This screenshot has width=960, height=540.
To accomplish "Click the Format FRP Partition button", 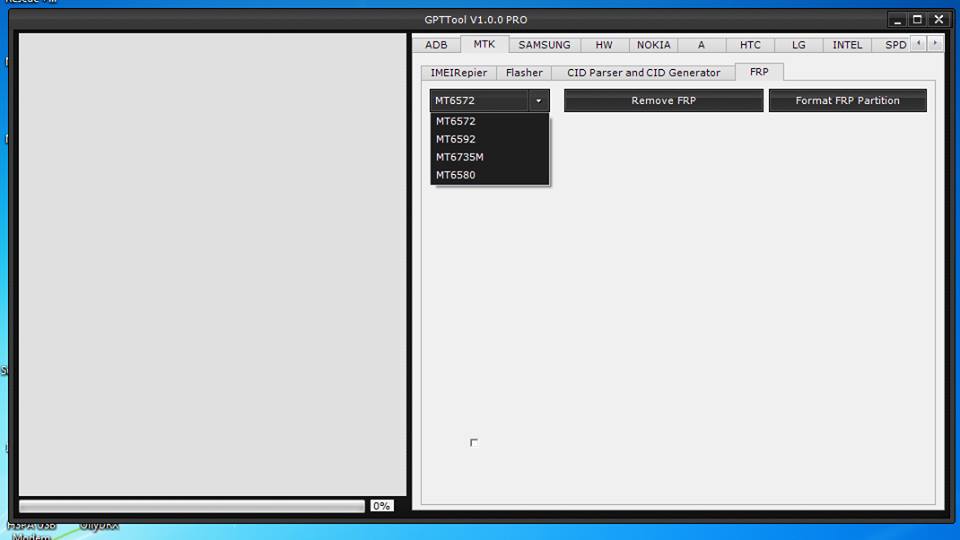I will [x=847, y=100].
